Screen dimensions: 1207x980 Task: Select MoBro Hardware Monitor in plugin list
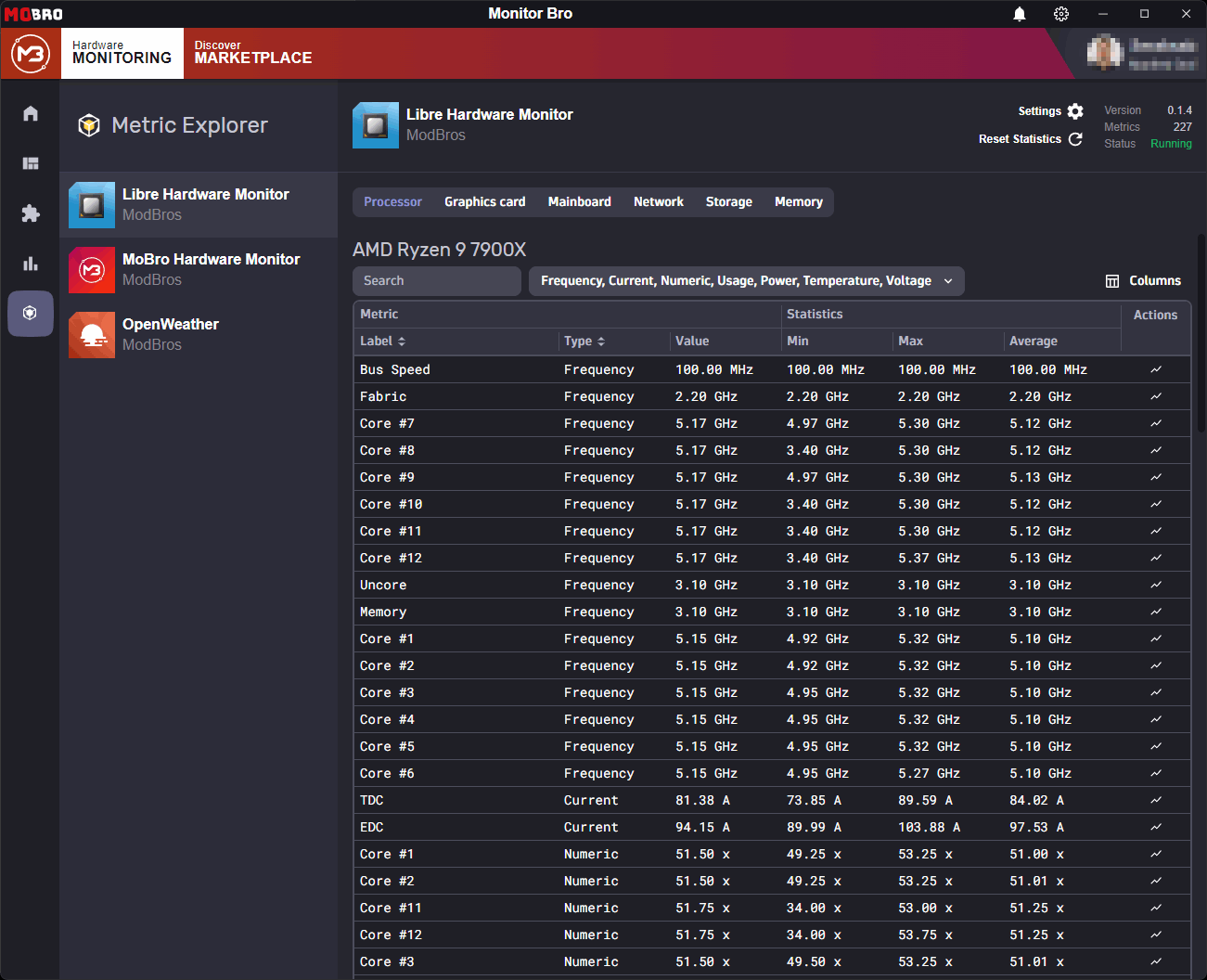point(199,270)
